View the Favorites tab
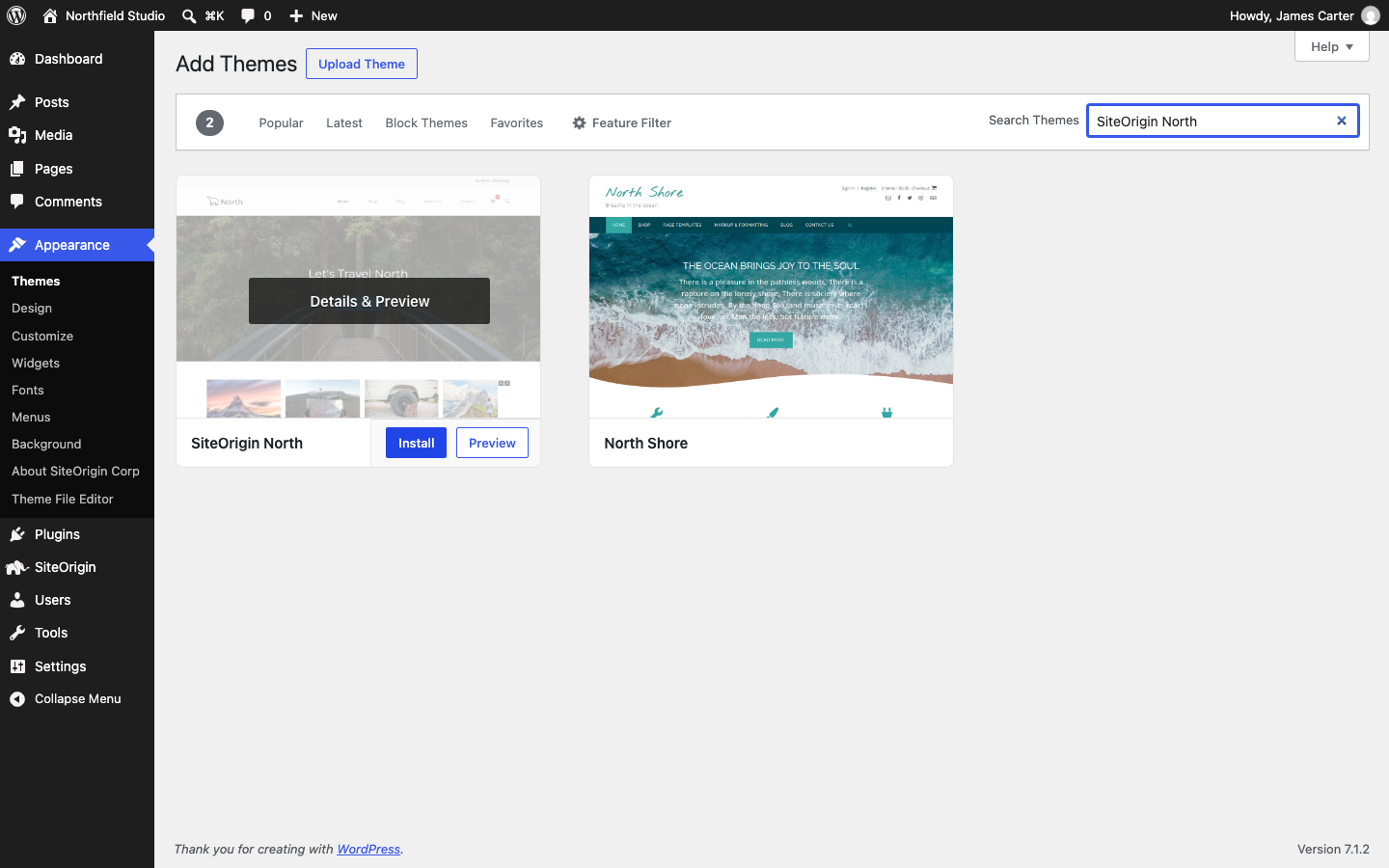Image resolution: width=1389 pixels, height=868 pixels. tap(517, 122)
